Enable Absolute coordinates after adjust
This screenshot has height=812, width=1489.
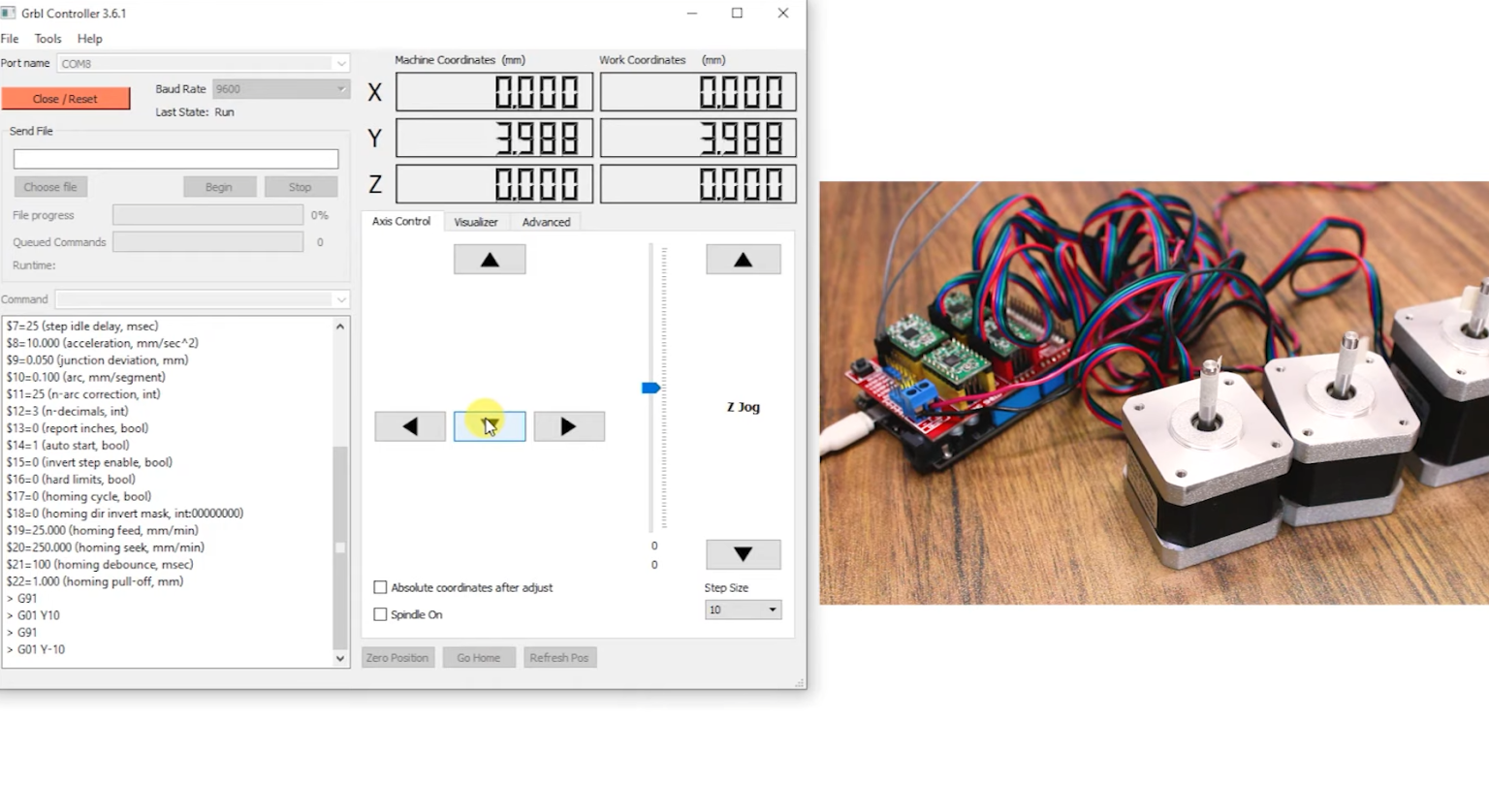380,587
